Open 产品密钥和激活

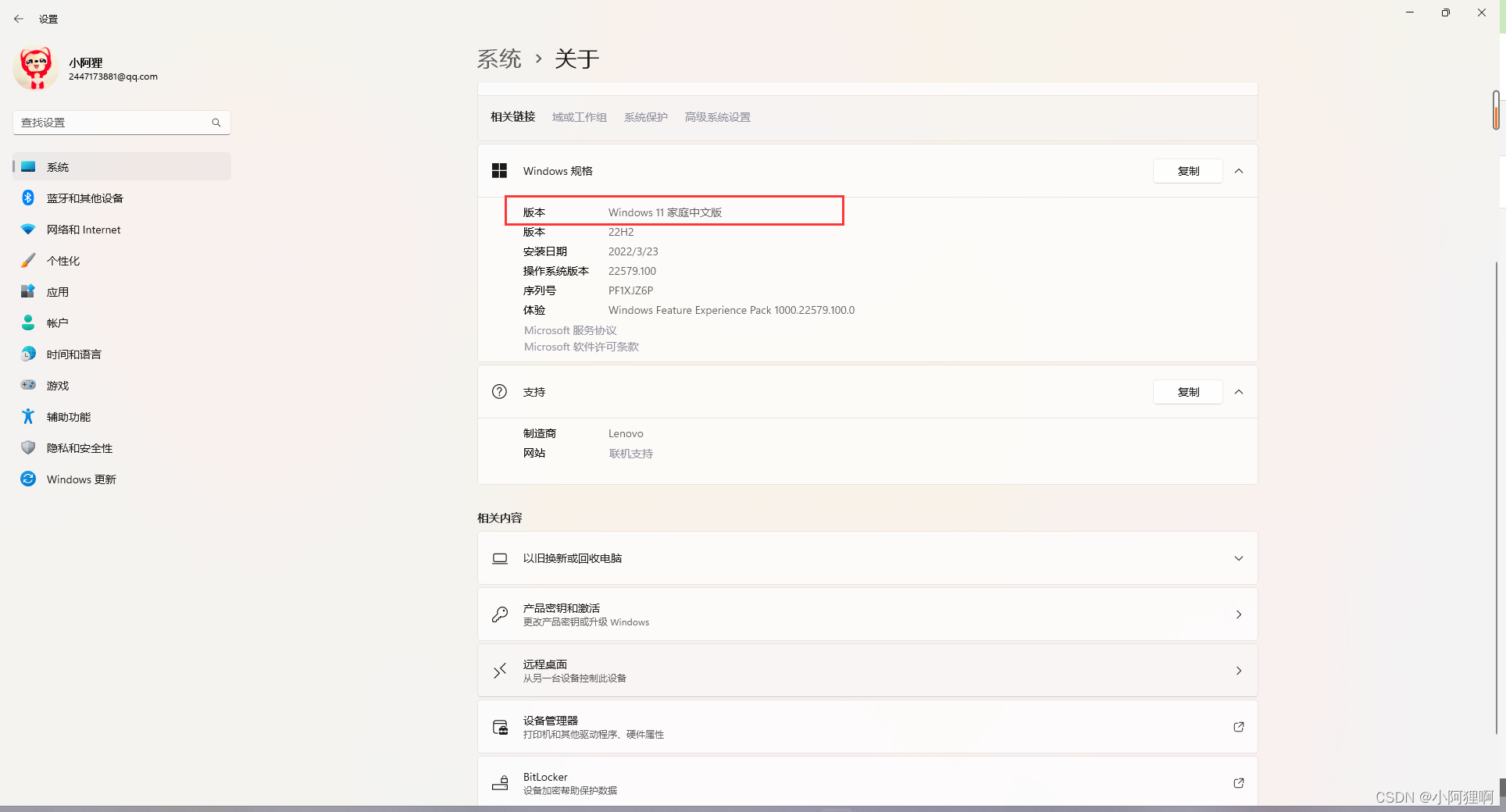(867, 614)
